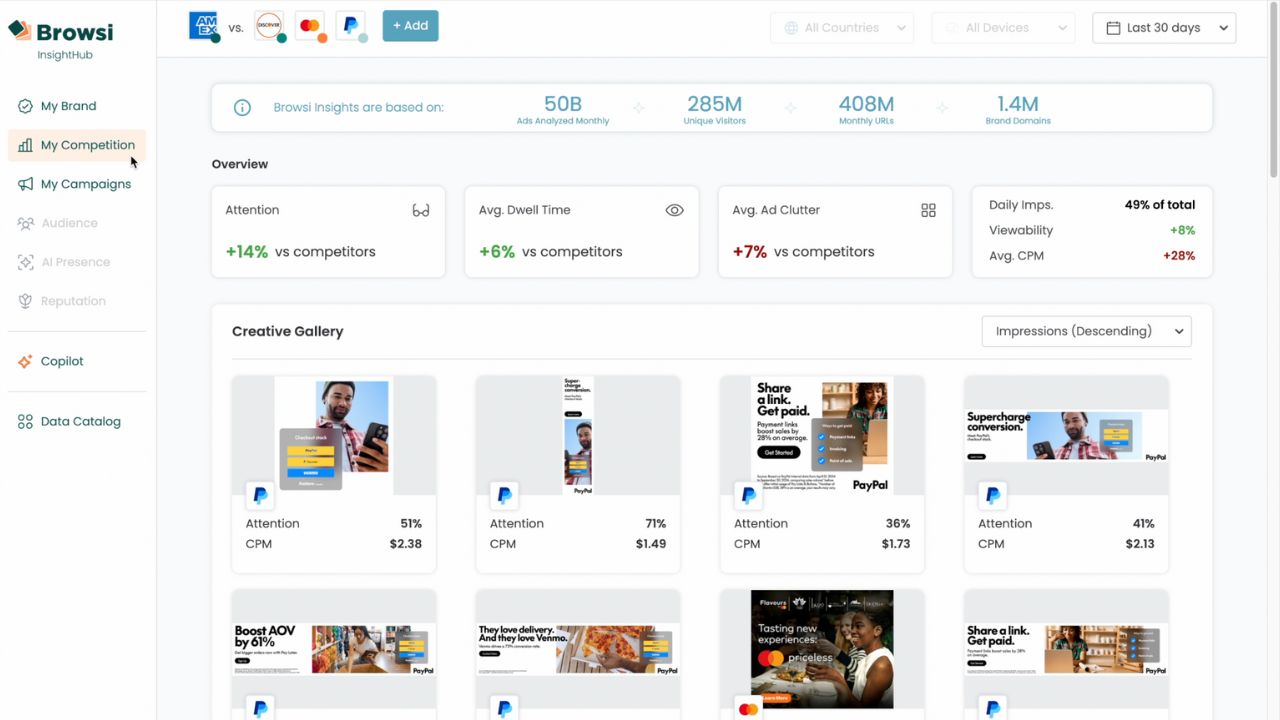Click the My Campaigns megaphone icon

click(x=25, y=184)
